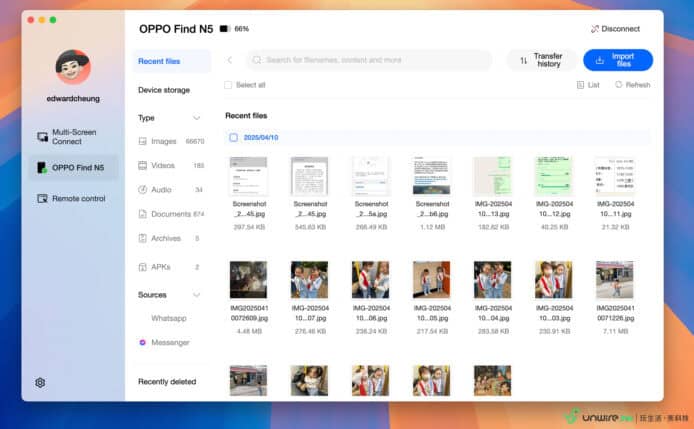Select thumbnail of IMG 10...07.jpg

[x=309, y=280]
